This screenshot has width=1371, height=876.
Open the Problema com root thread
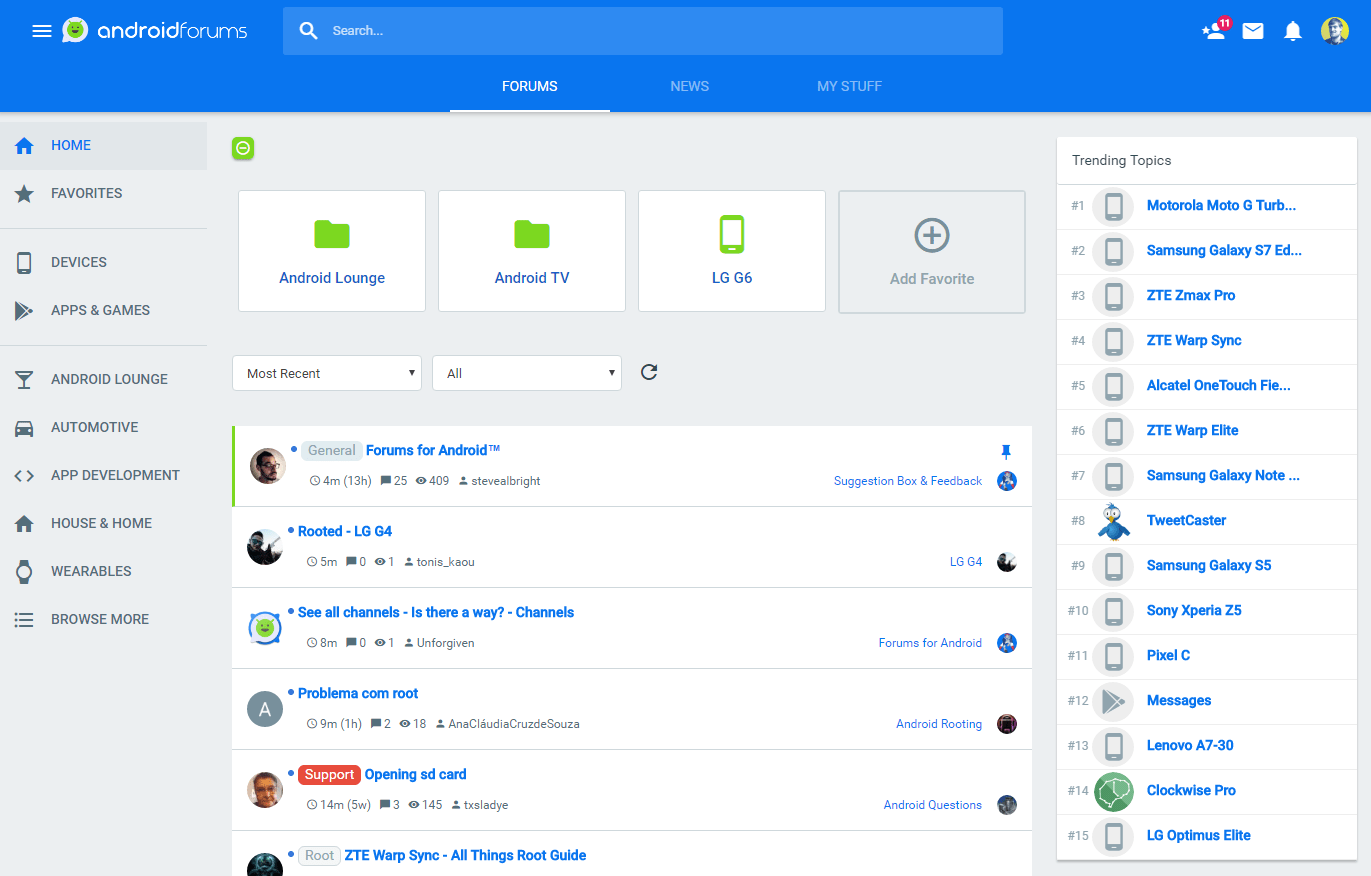358,693
